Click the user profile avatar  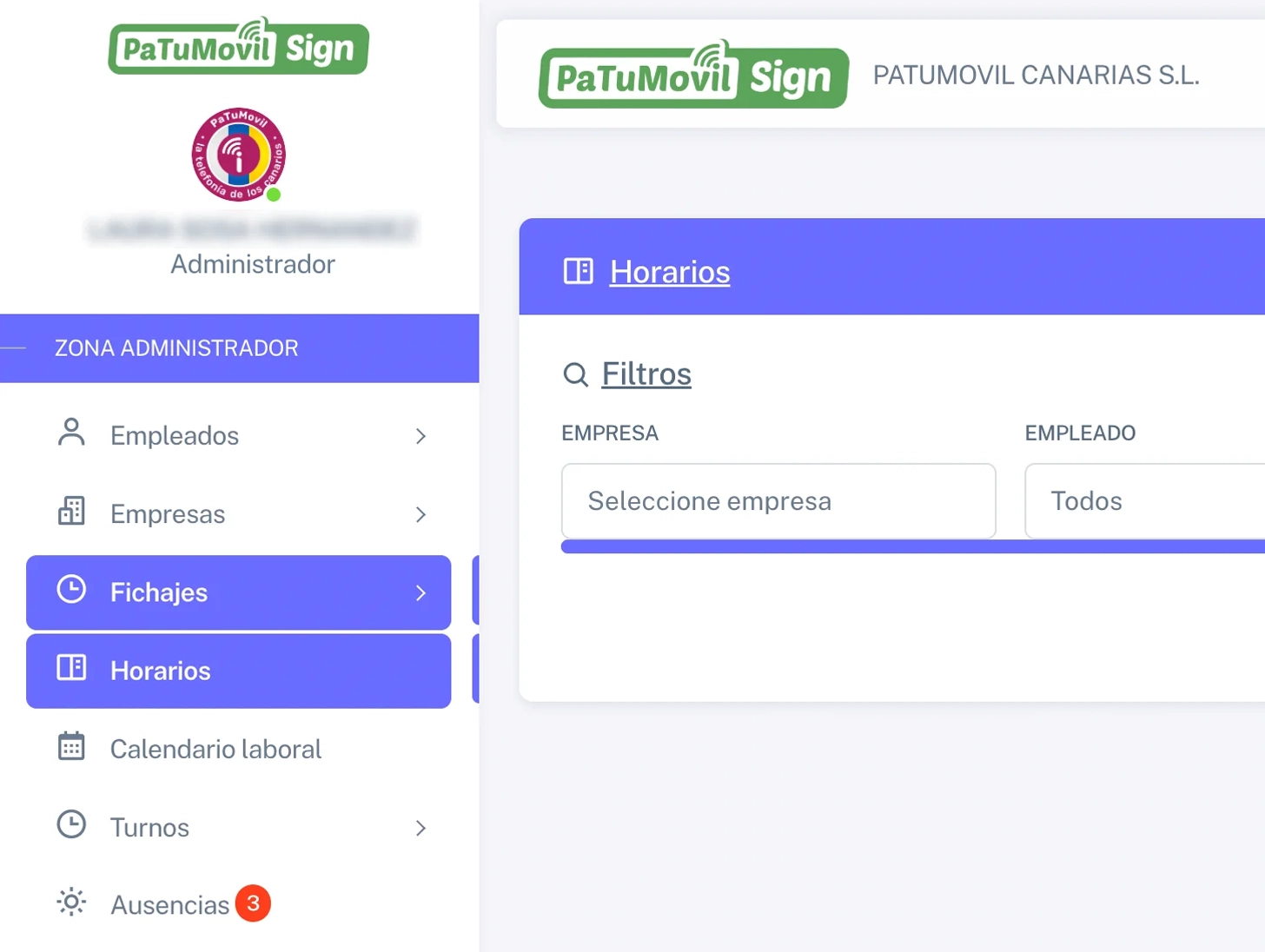coord(238,155)
